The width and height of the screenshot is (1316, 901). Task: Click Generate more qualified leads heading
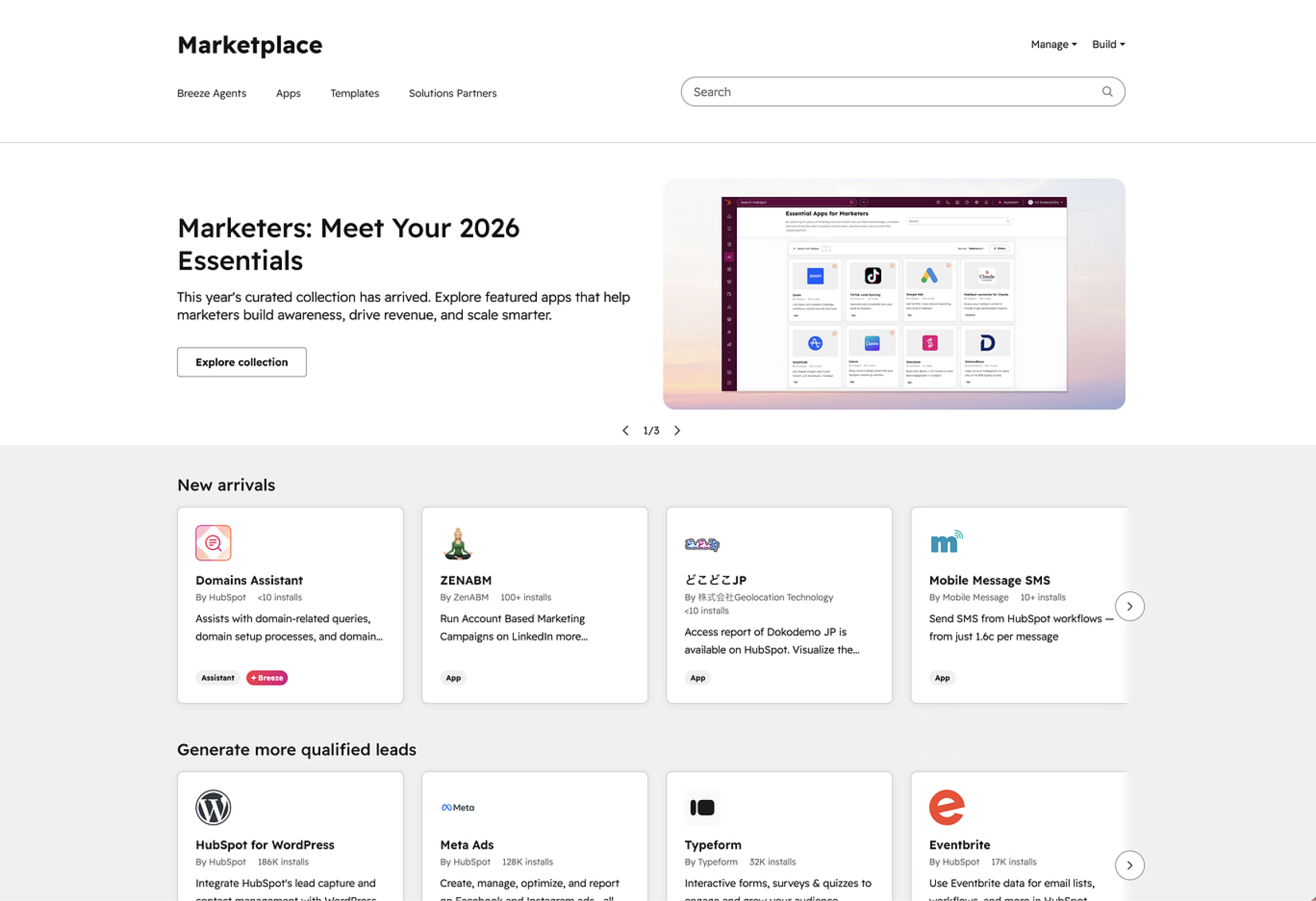click(x=297, y=749)
